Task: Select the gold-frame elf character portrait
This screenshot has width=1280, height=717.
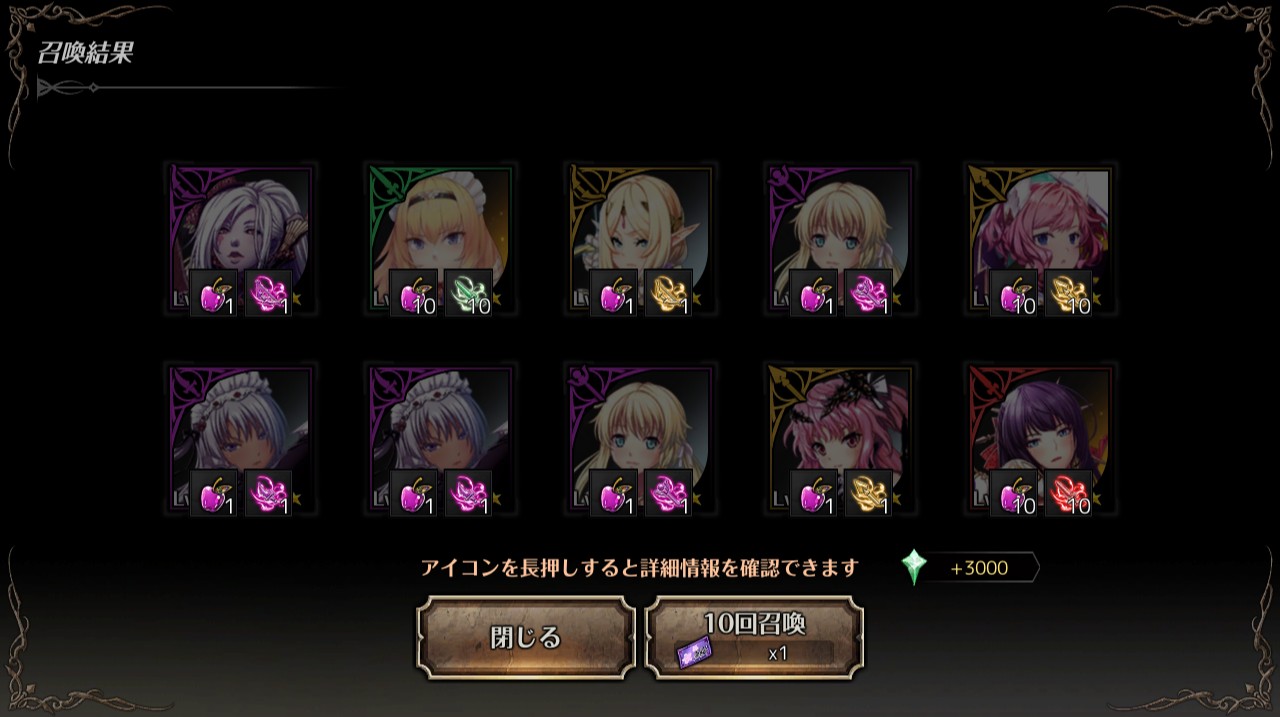Action: tap(641, 240)
